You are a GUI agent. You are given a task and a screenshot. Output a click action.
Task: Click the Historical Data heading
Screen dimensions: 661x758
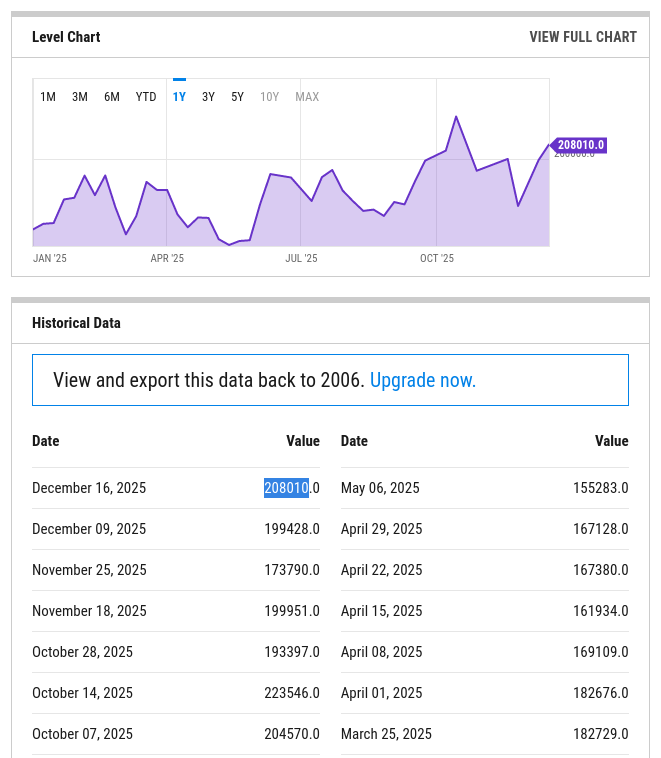click(x=76, y=323)
